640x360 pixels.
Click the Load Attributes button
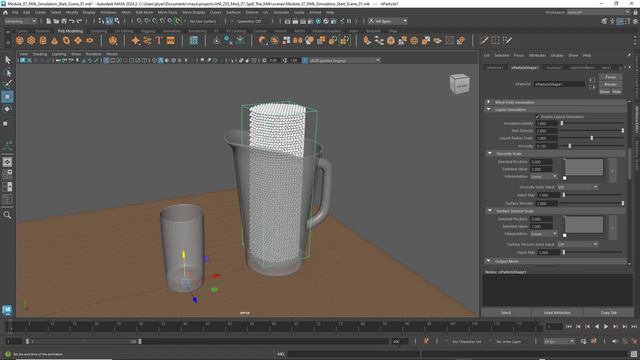557,313
